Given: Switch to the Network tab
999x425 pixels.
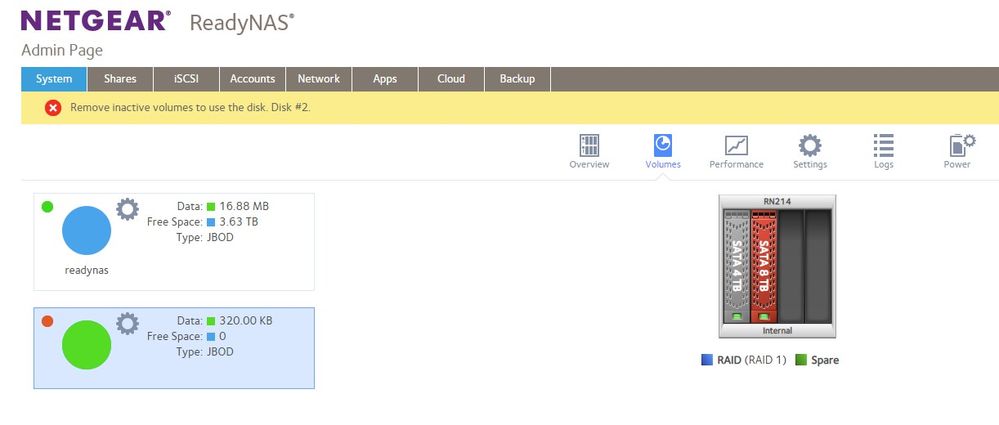Looking at the screenshot, I should (x=319, y=79).
